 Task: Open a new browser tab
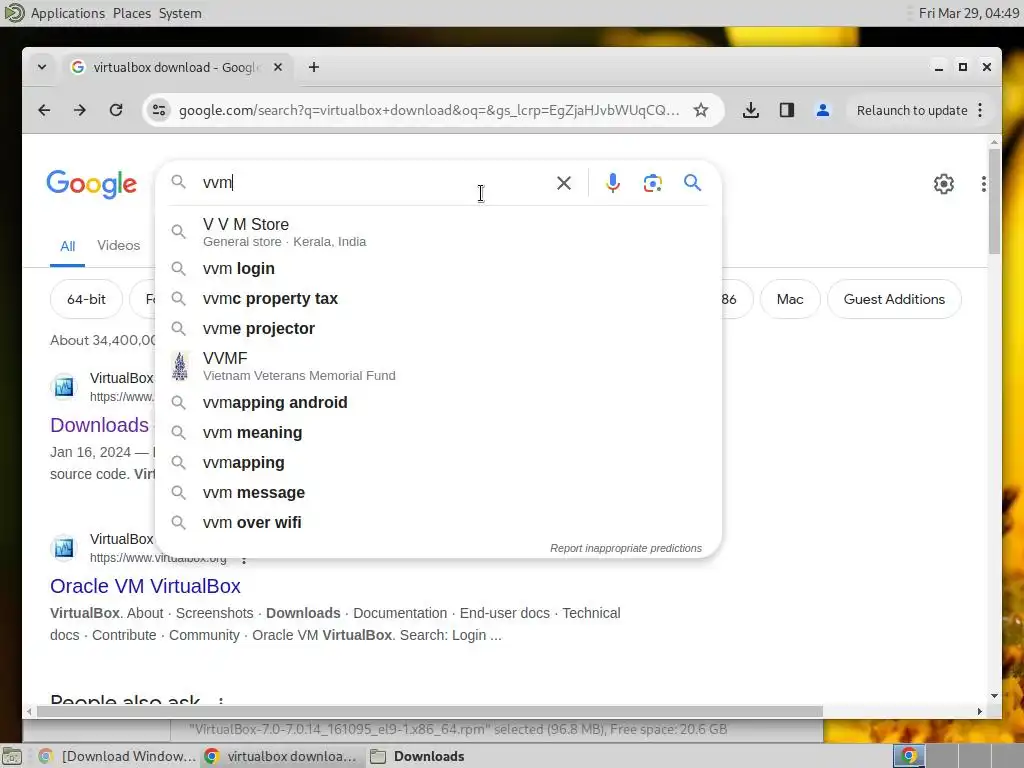tap(313, 67)
